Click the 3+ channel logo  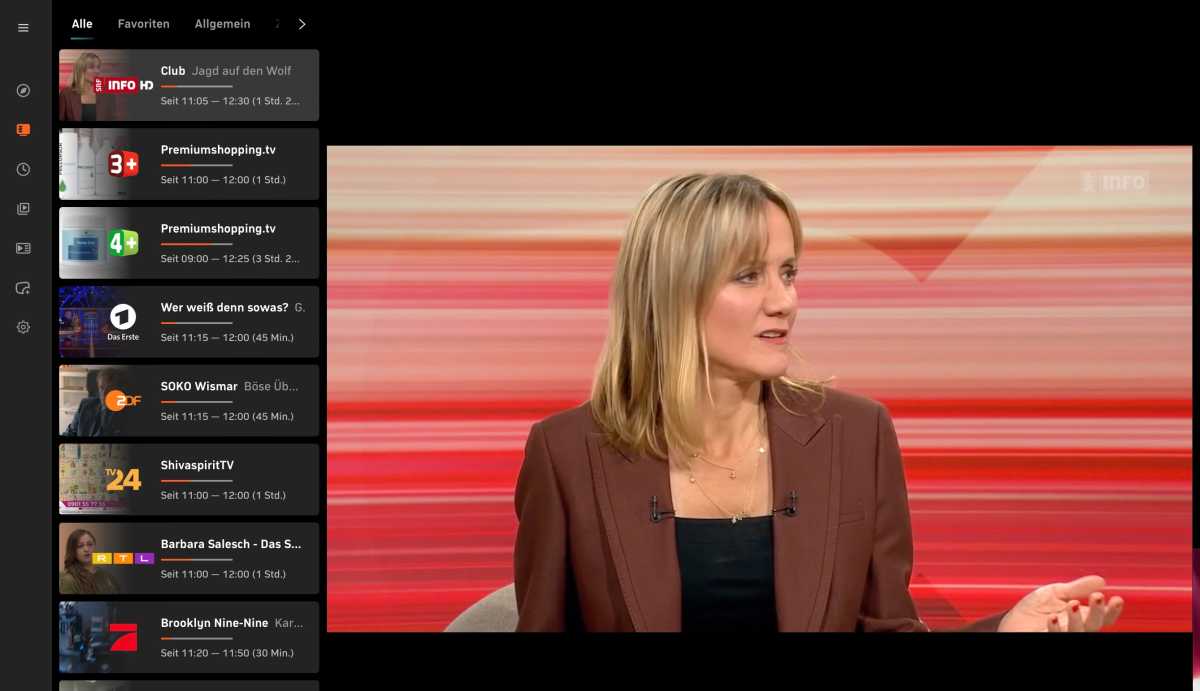click(123, 164)
